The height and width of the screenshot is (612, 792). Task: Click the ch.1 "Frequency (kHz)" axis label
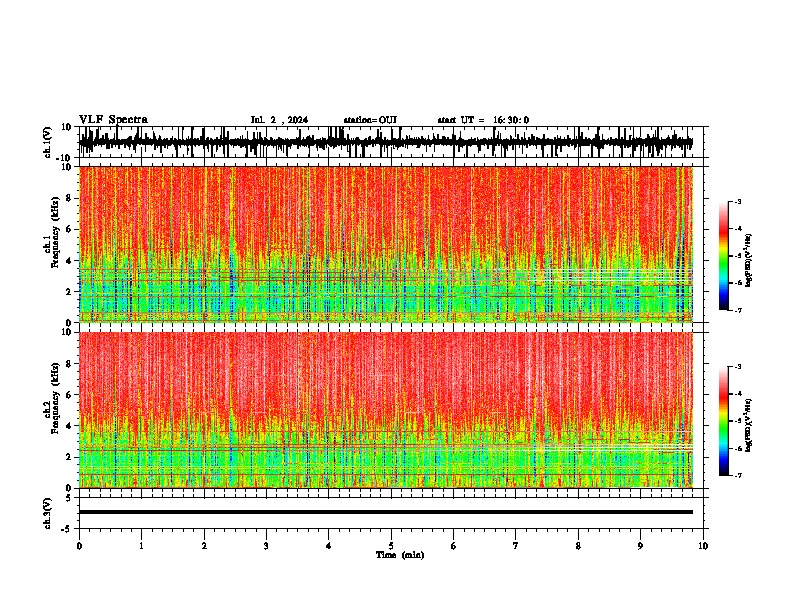pos(55,232)
